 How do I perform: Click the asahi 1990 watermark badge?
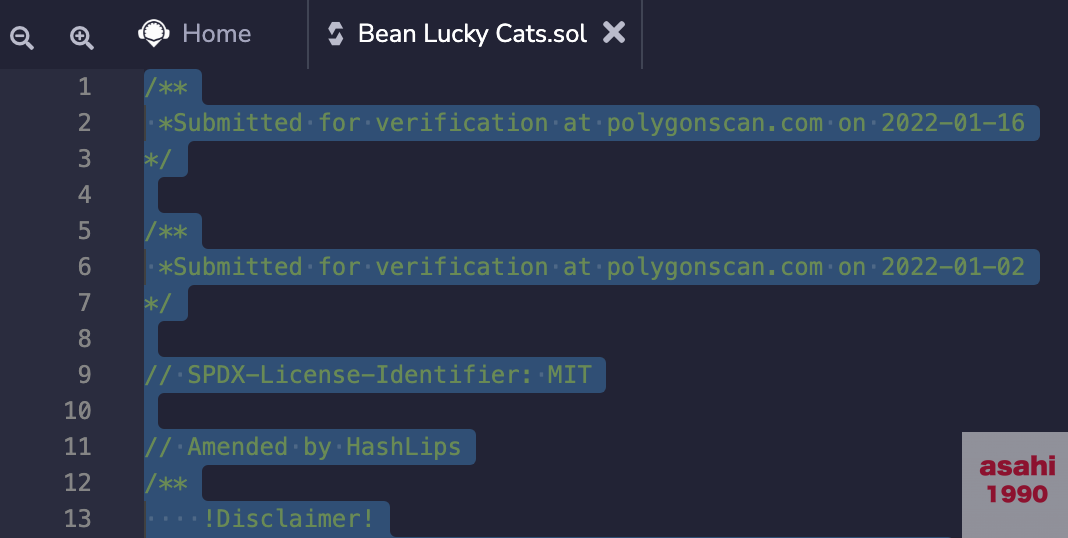point(1016,480)
